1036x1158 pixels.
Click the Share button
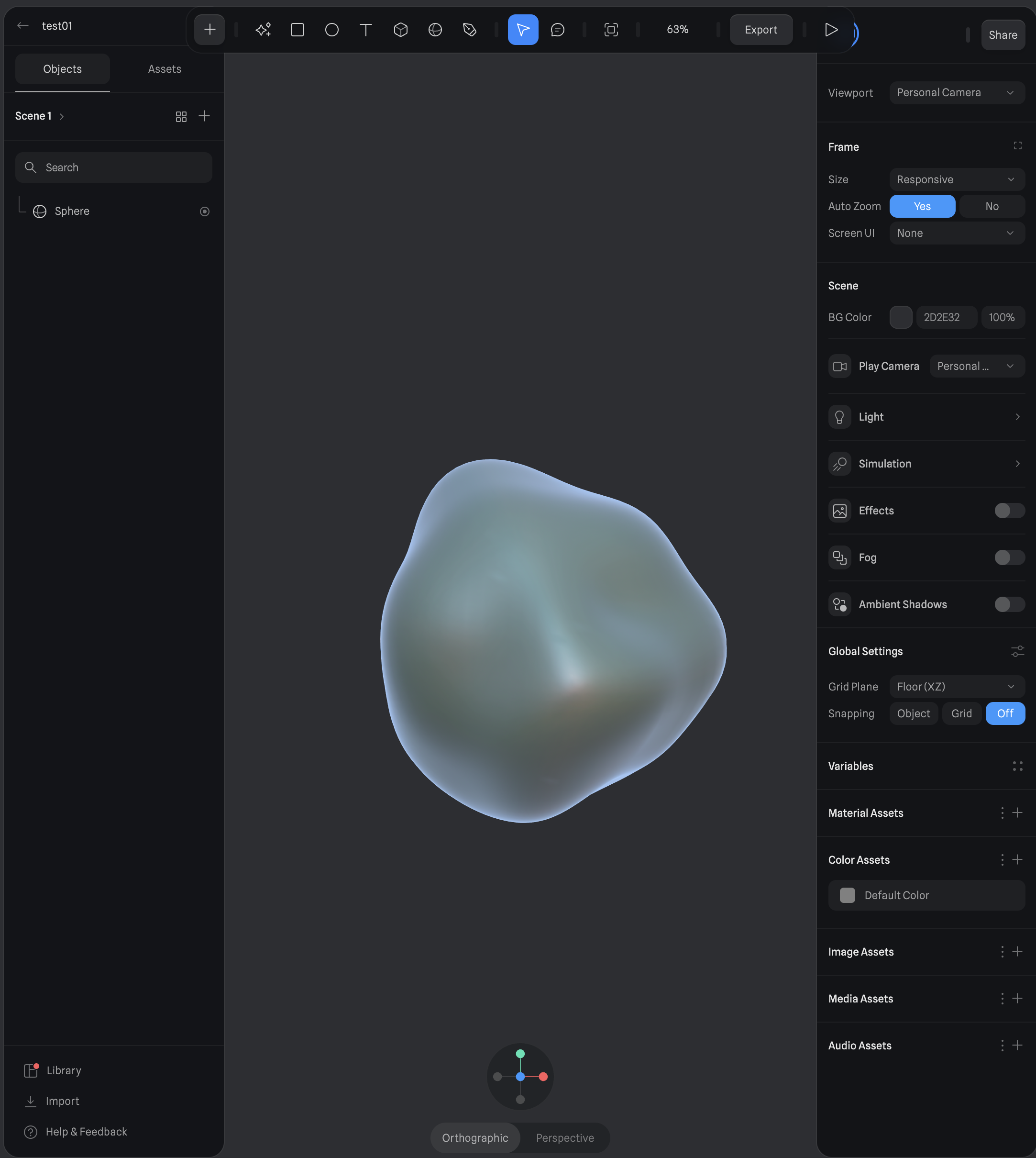click(x=1003, y=35)
